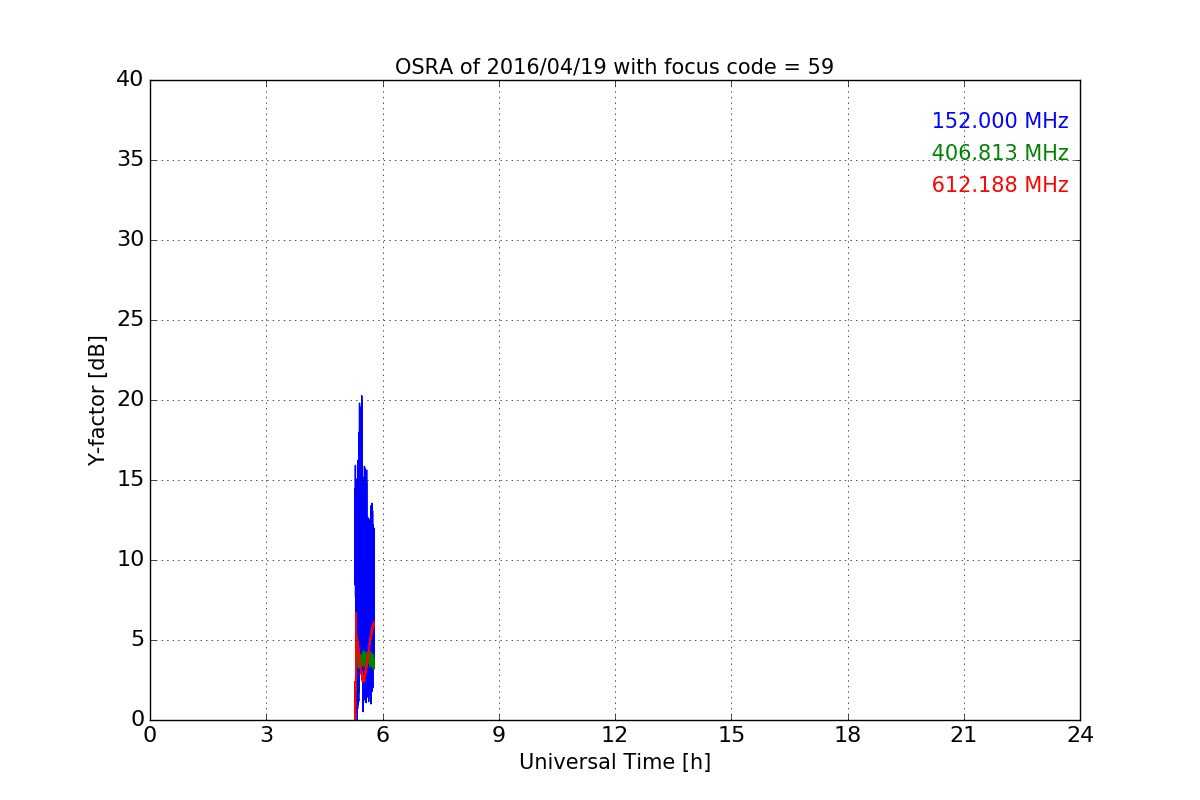Click the y-axis tick label 20

pos(130,400)
